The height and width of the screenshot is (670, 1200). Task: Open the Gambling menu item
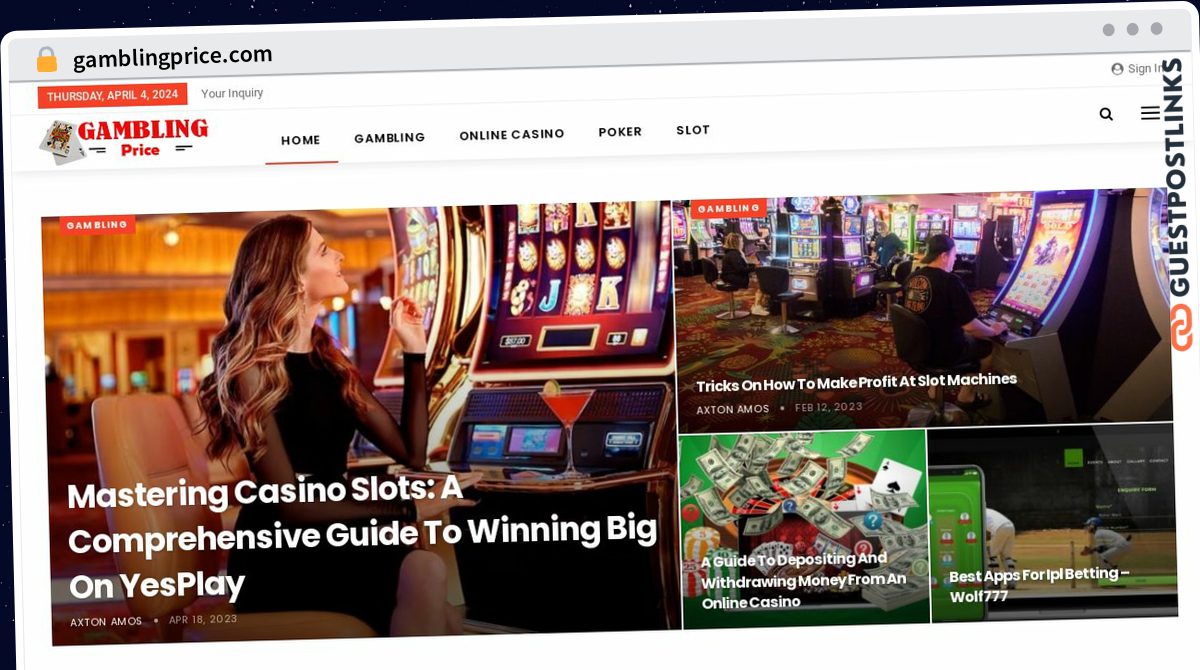(389, 138)
